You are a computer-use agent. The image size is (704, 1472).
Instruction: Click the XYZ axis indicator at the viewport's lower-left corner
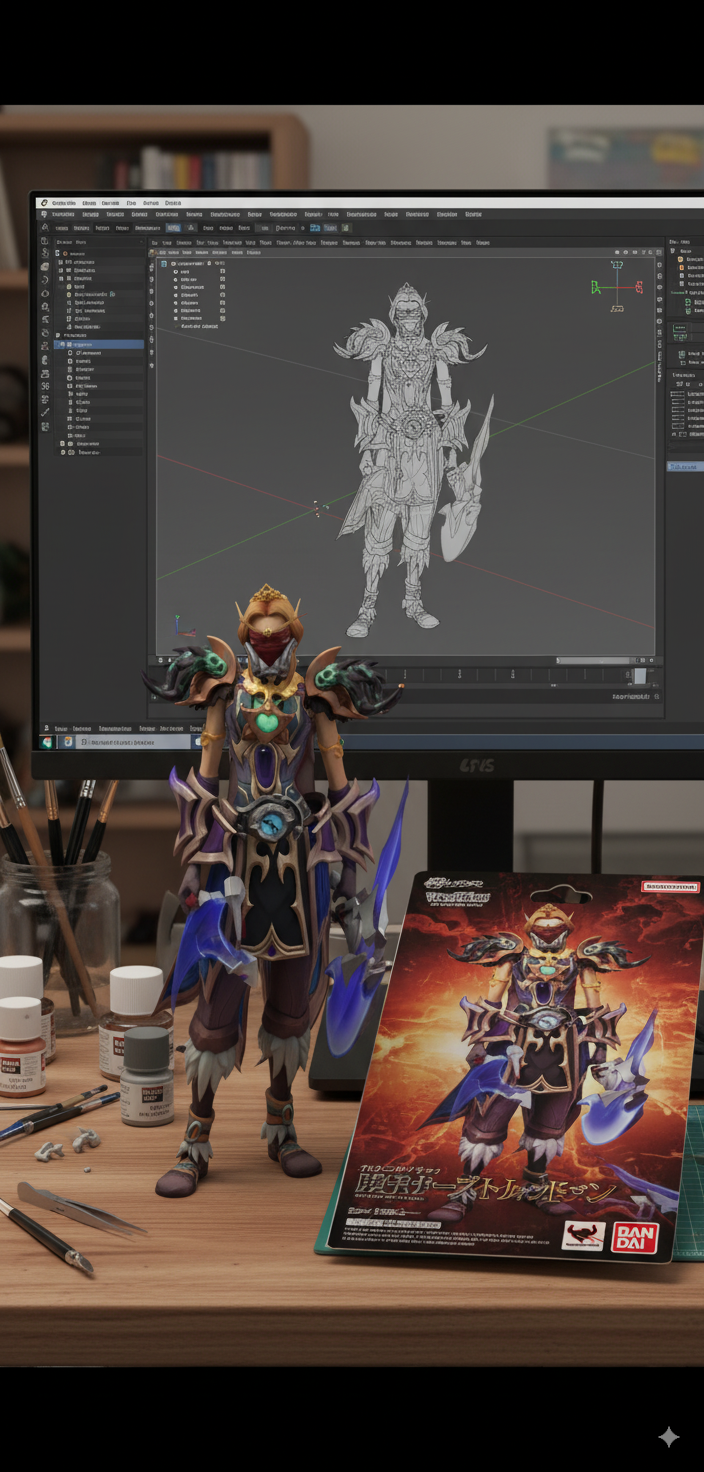183,628
